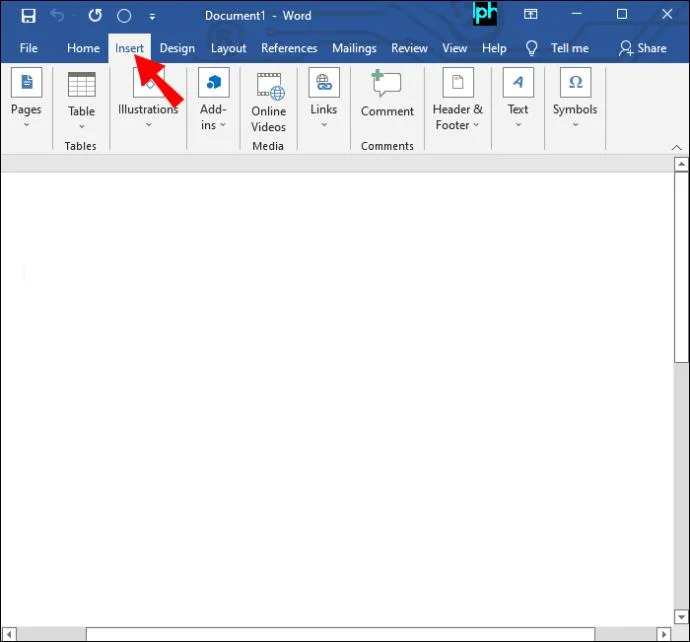Switch to the Design tab
Screen dimensions: 690x642
(177, 48)
